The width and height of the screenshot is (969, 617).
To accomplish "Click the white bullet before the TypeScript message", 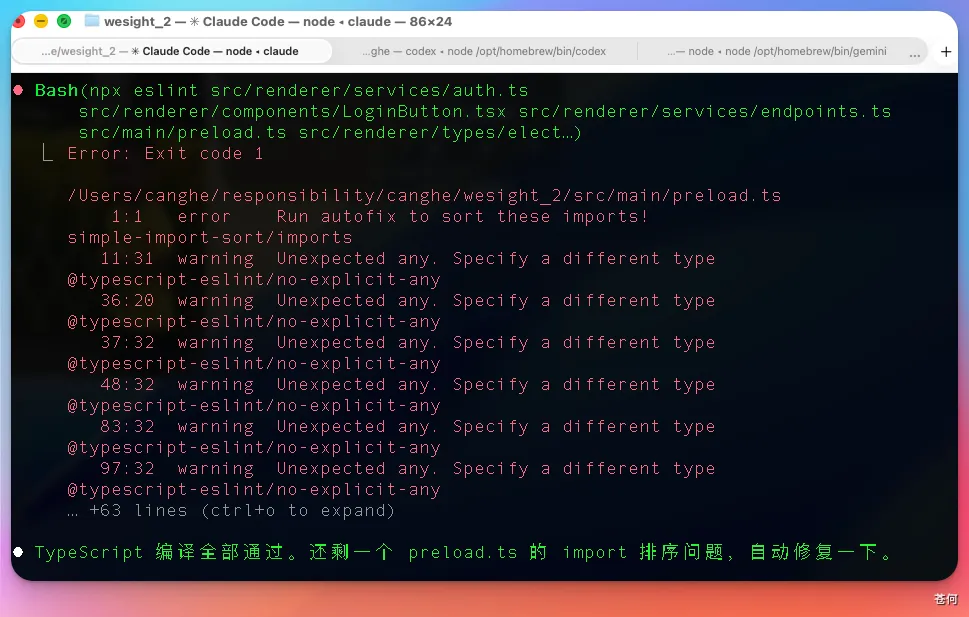I will (18, 552).
